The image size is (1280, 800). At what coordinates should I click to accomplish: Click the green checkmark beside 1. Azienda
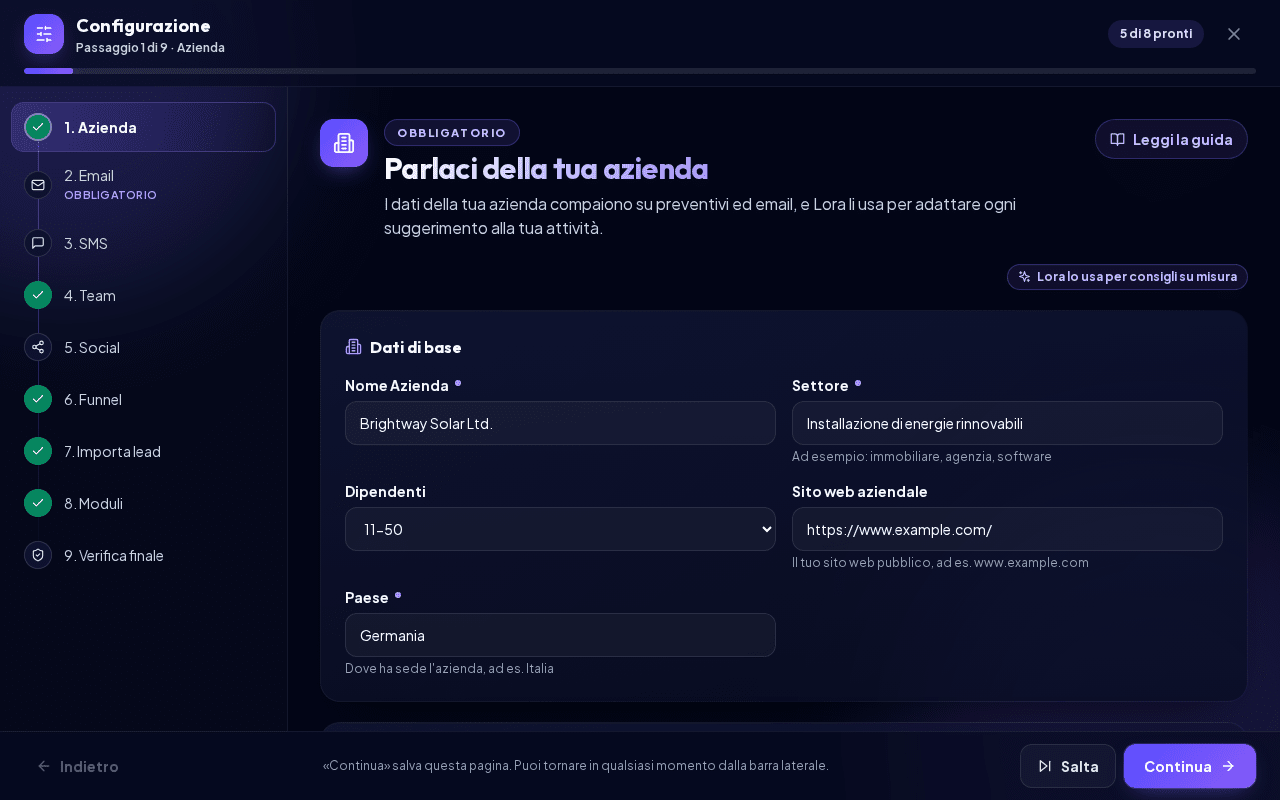38,127
